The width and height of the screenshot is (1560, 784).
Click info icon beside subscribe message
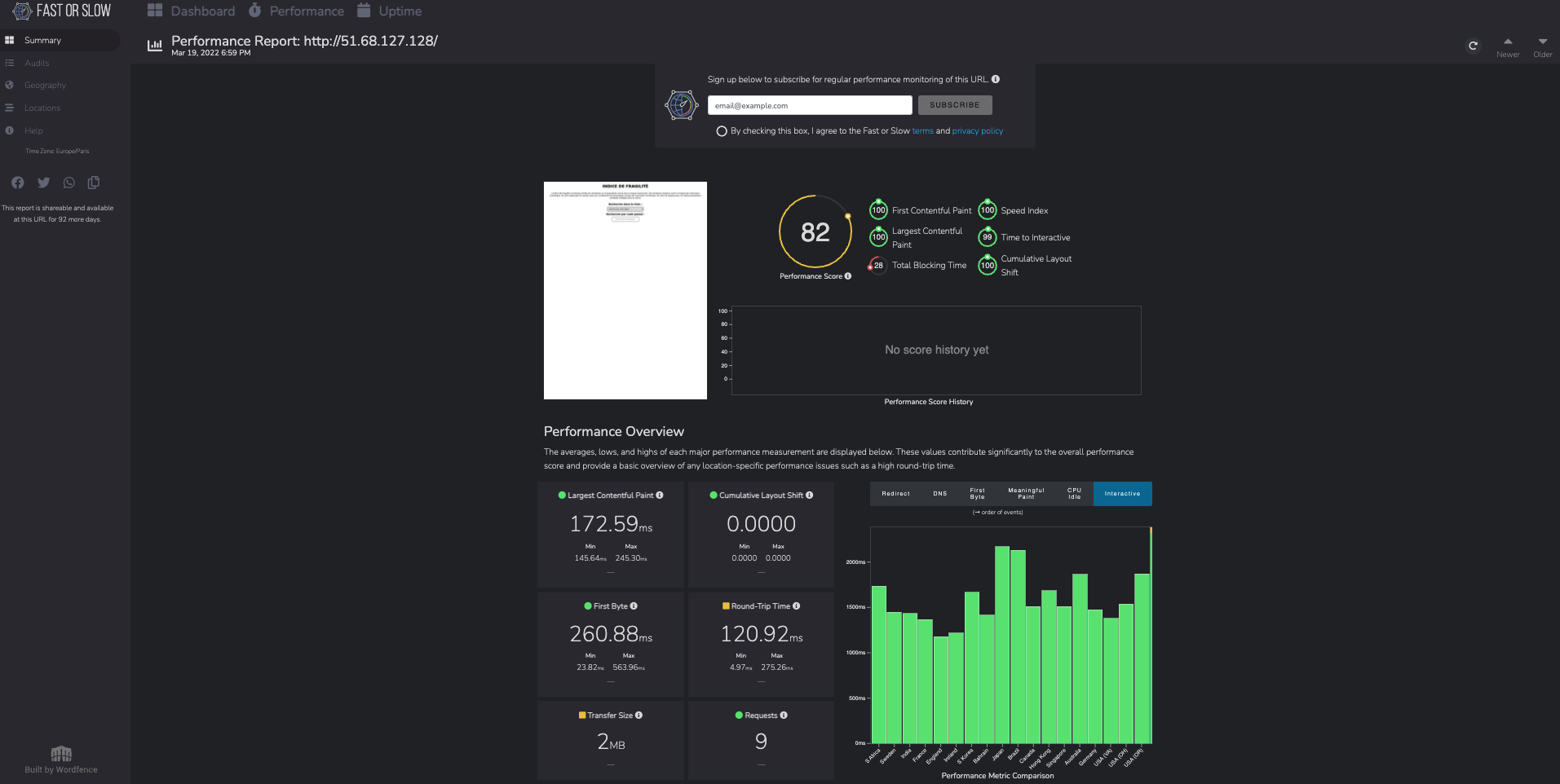[996, 79]
